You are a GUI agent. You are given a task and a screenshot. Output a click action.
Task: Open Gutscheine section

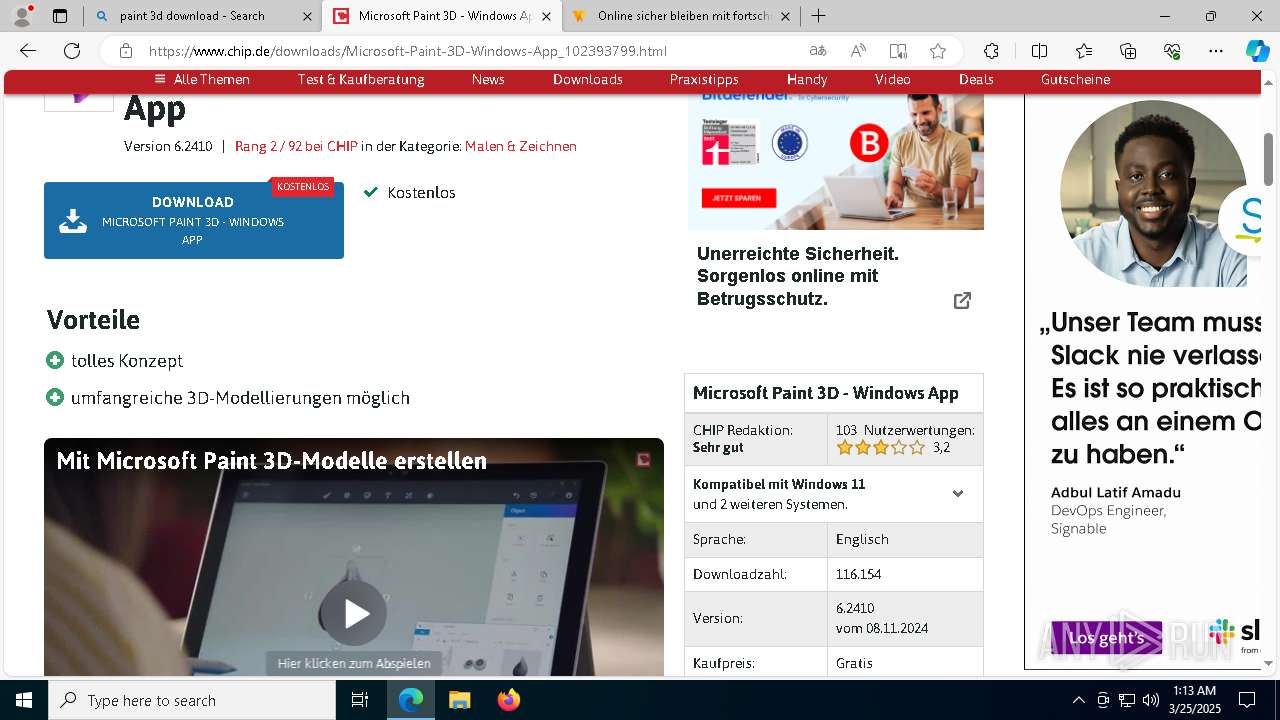pos(1075,79)
